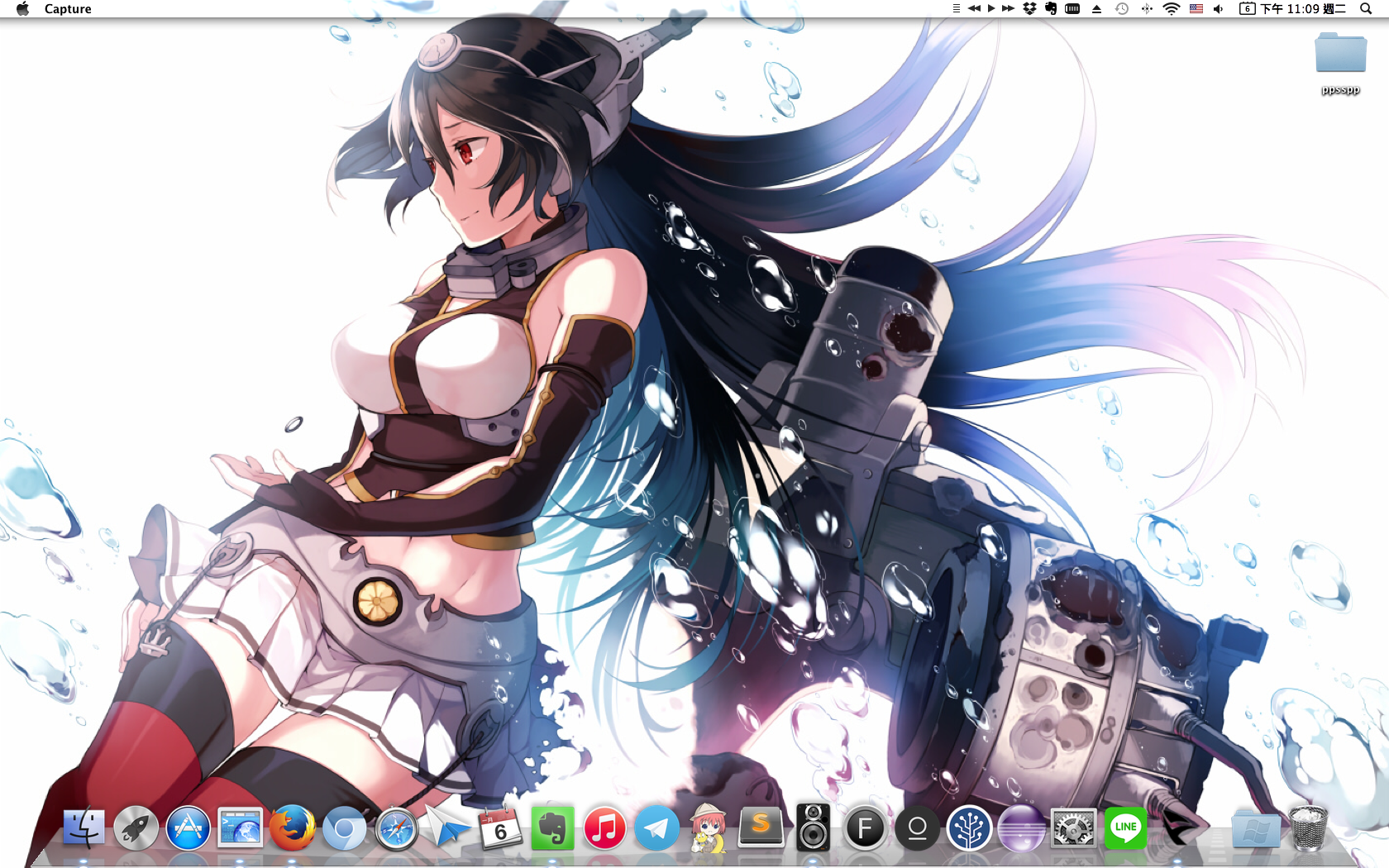Open the Chromium browser dock icon
The width and height of the screenshot is (1389, 868).
pos(344,828)
